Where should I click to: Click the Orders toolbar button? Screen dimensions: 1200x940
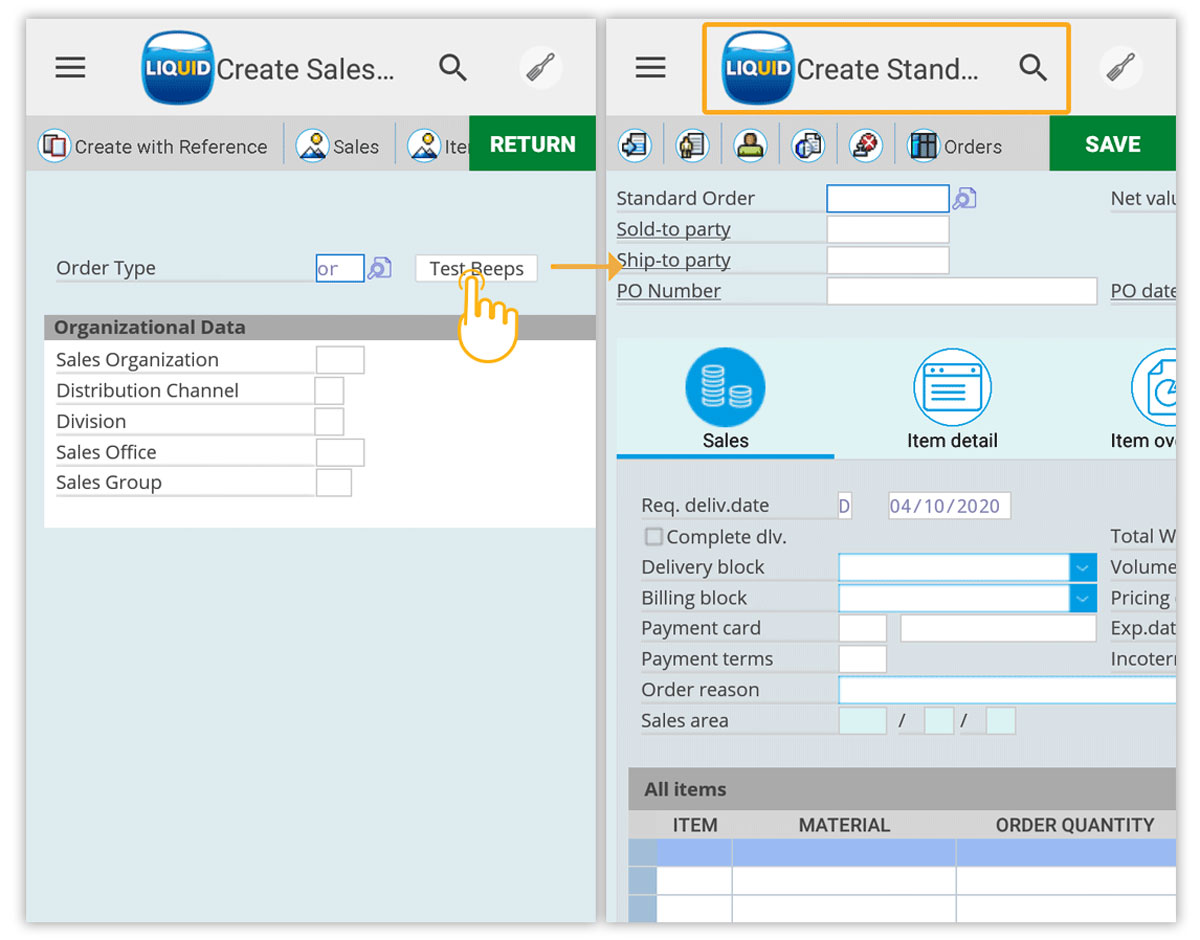tap(955, 146)
